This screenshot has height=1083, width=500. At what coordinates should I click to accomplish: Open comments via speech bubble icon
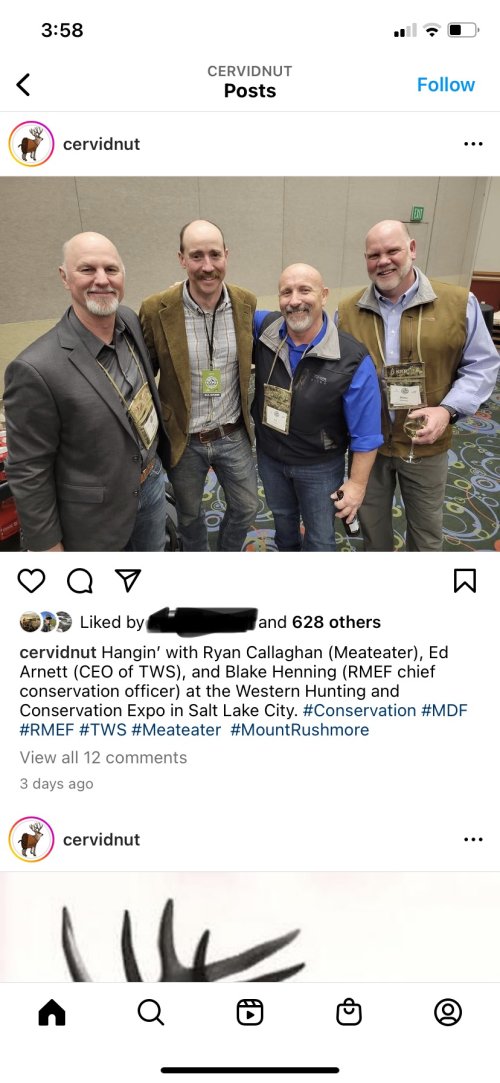tap(79, 581)
